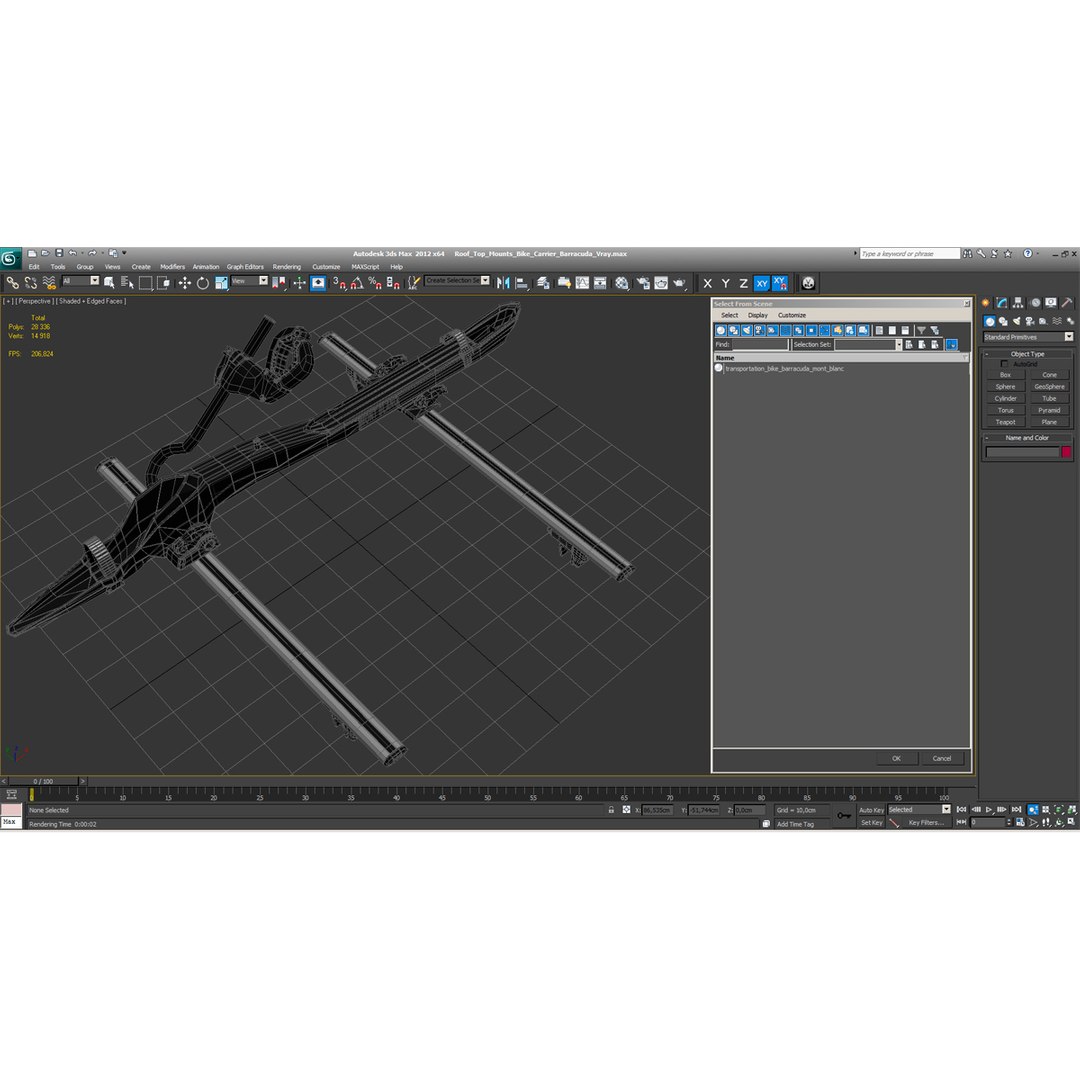
Task: Toggle Display Geometry filter in Select From Scene
Action: coord(721,331)
